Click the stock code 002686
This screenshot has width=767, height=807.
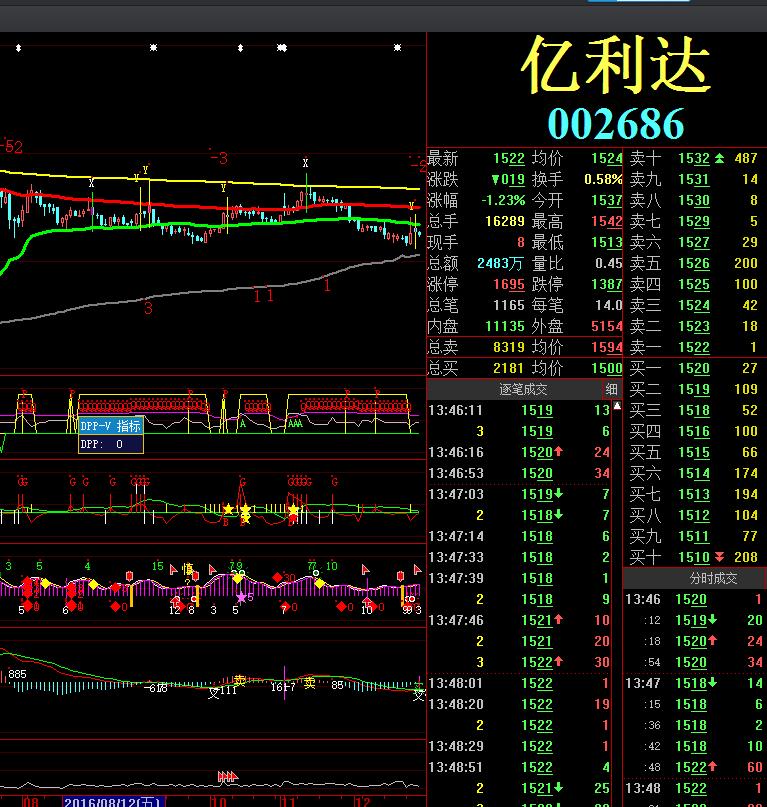click(616, 124)
